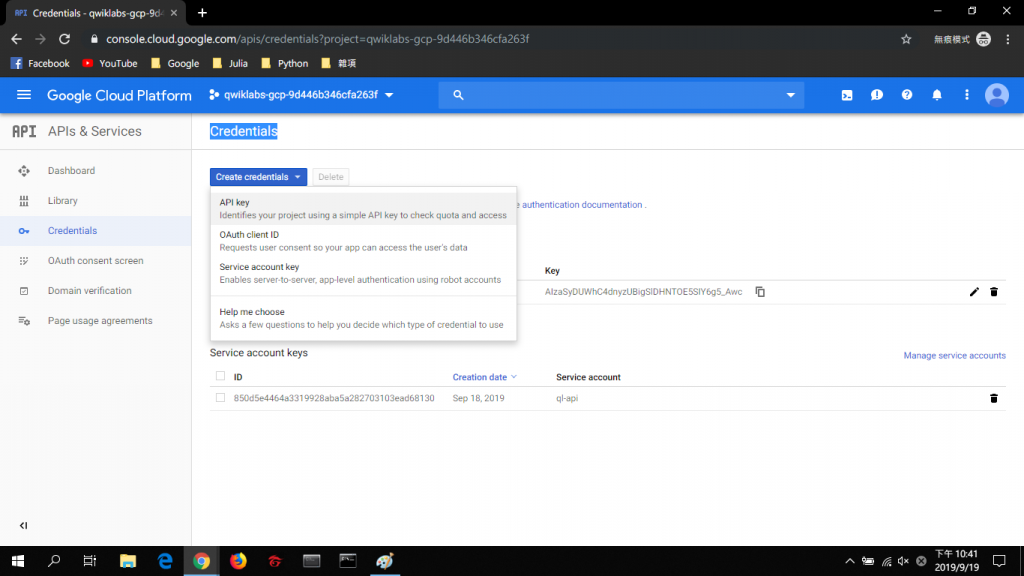Expand the search bar dropdown arrow

791,95
